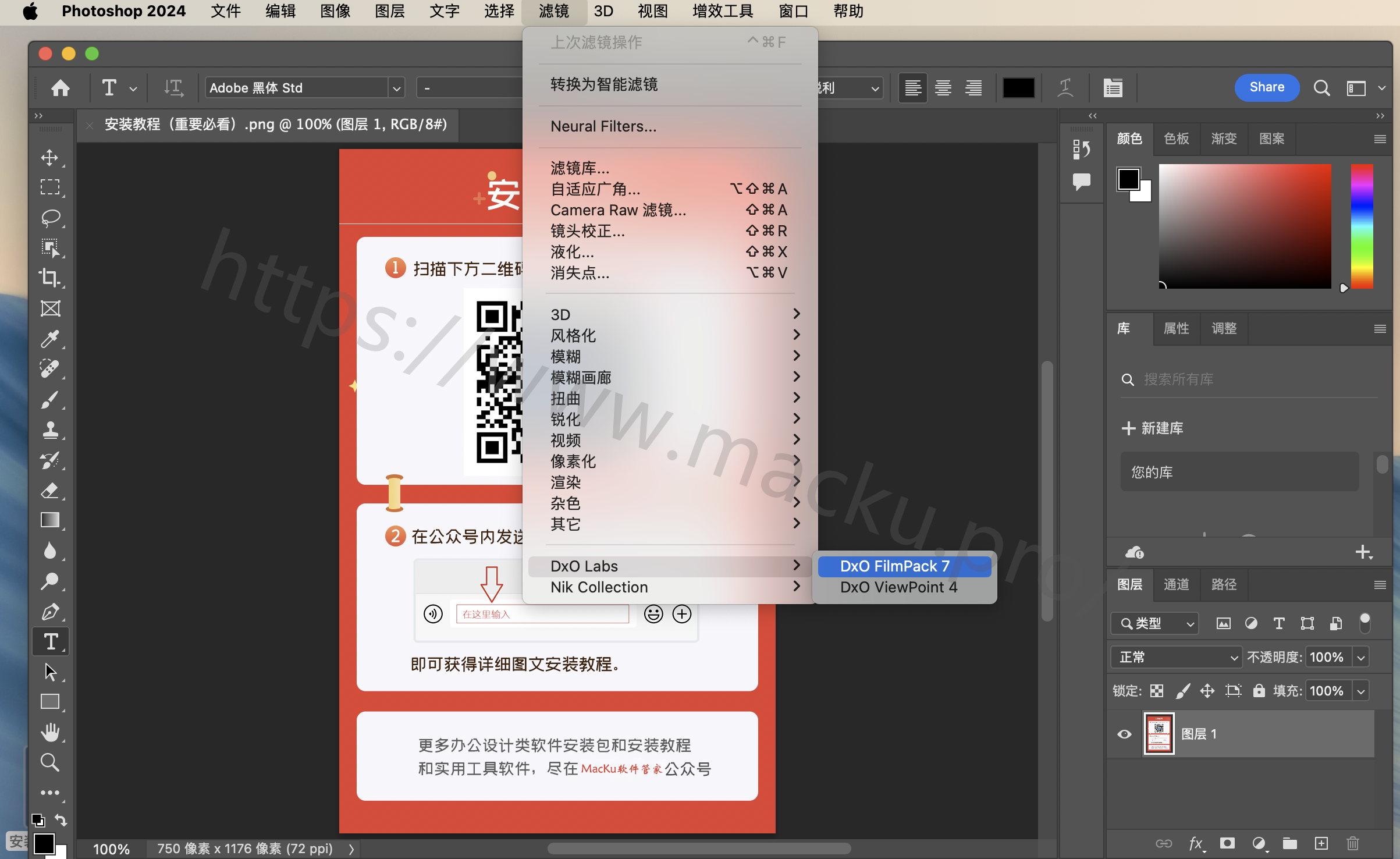Open Neural Filters...
Viewport: 1400px width, 859px height.
coord(670,126)
